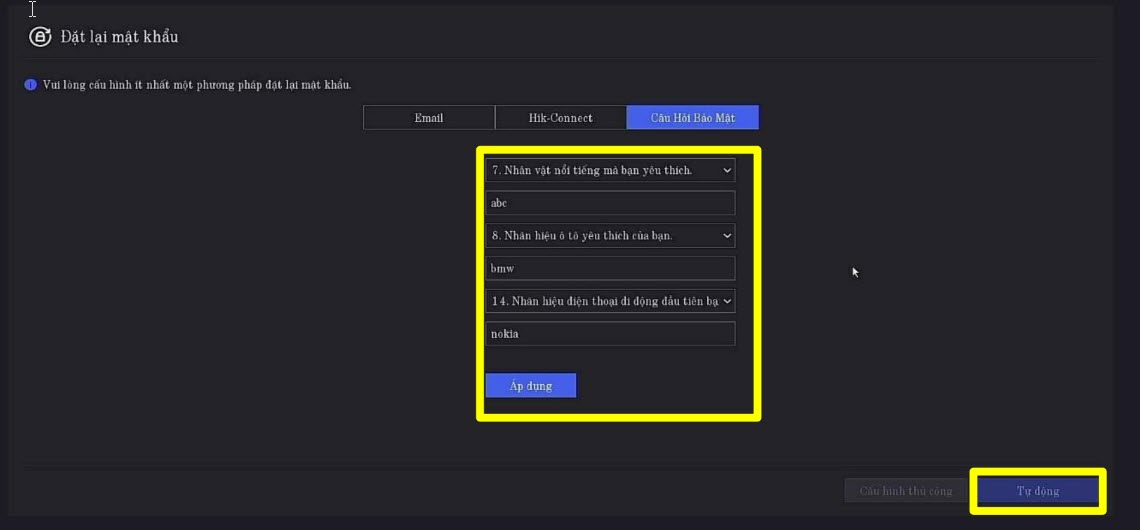Click the 'Đặt lại mật khẩu' heading
Screen dimensions: 1140x530
[x=119, y=37]
